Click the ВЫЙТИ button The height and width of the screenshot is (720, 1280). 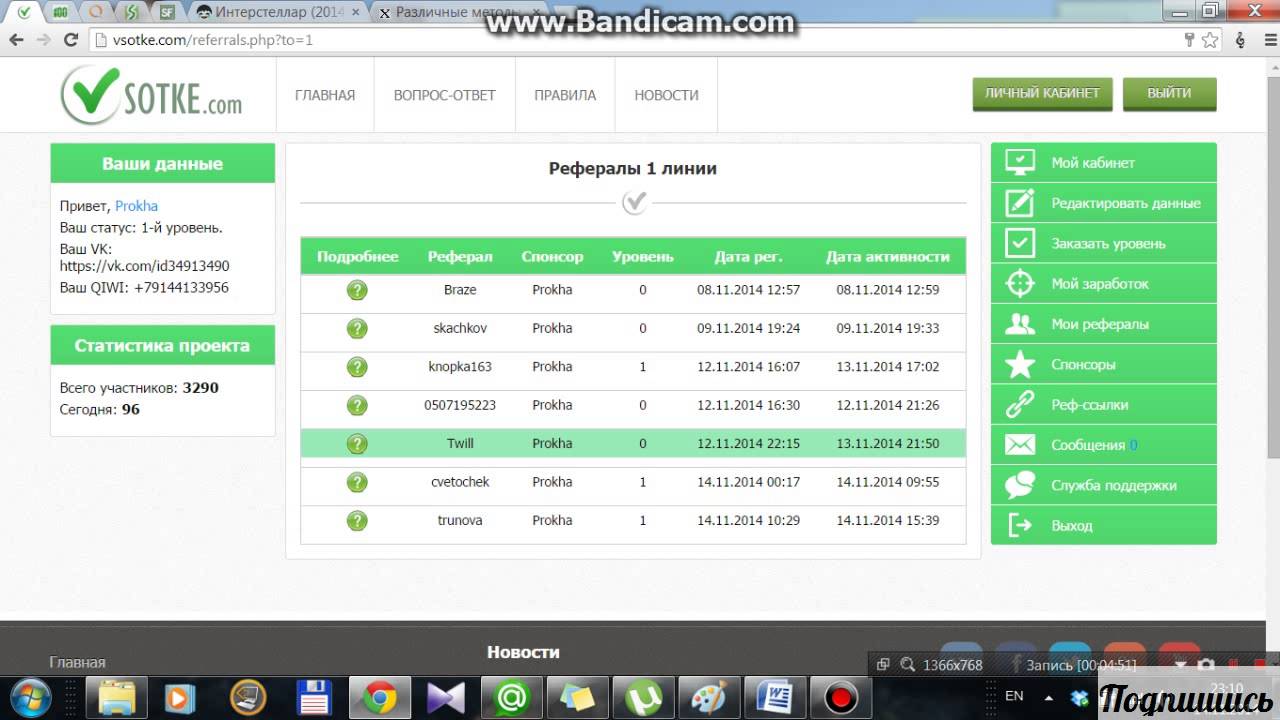[1169, 93]
